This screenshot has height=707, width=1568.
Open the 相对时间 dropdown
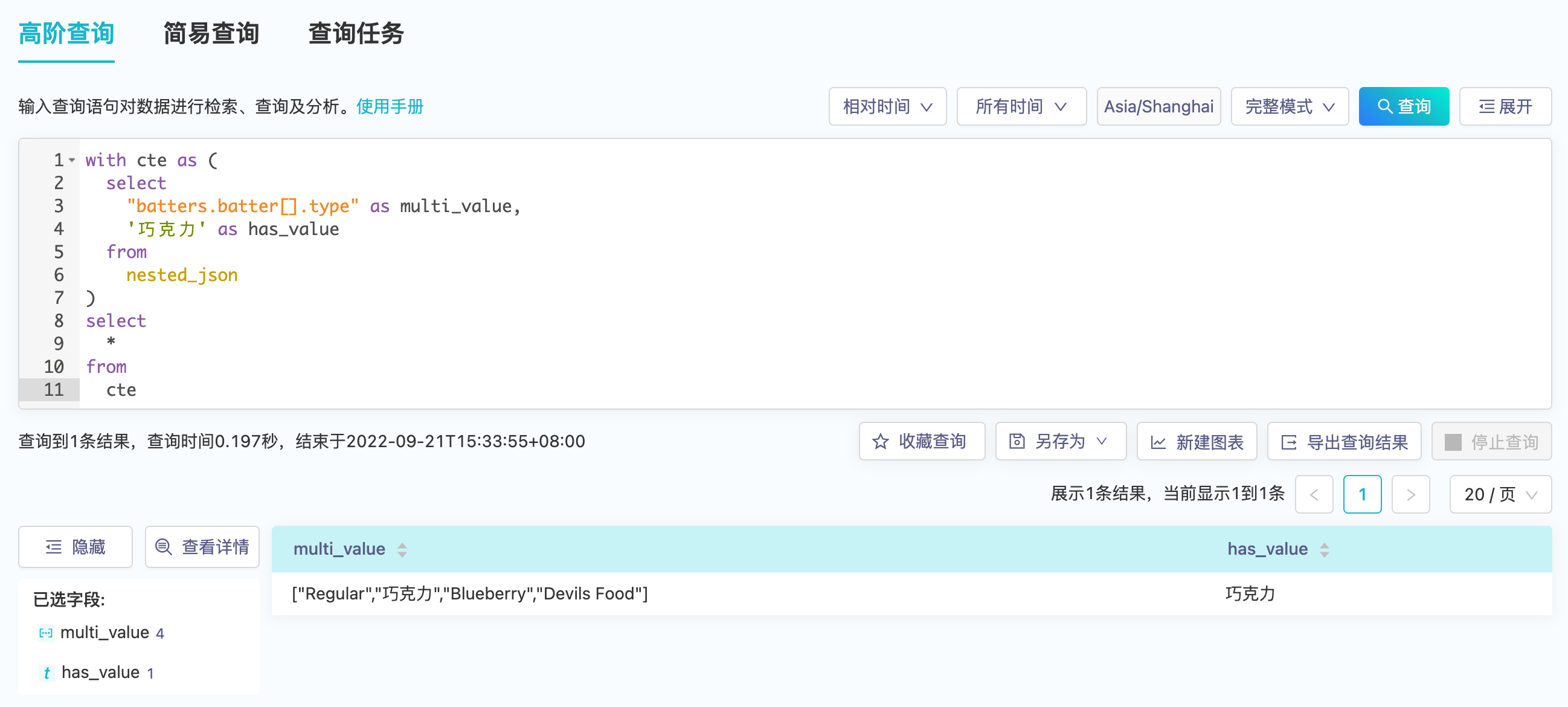click(x=887, y=106)
